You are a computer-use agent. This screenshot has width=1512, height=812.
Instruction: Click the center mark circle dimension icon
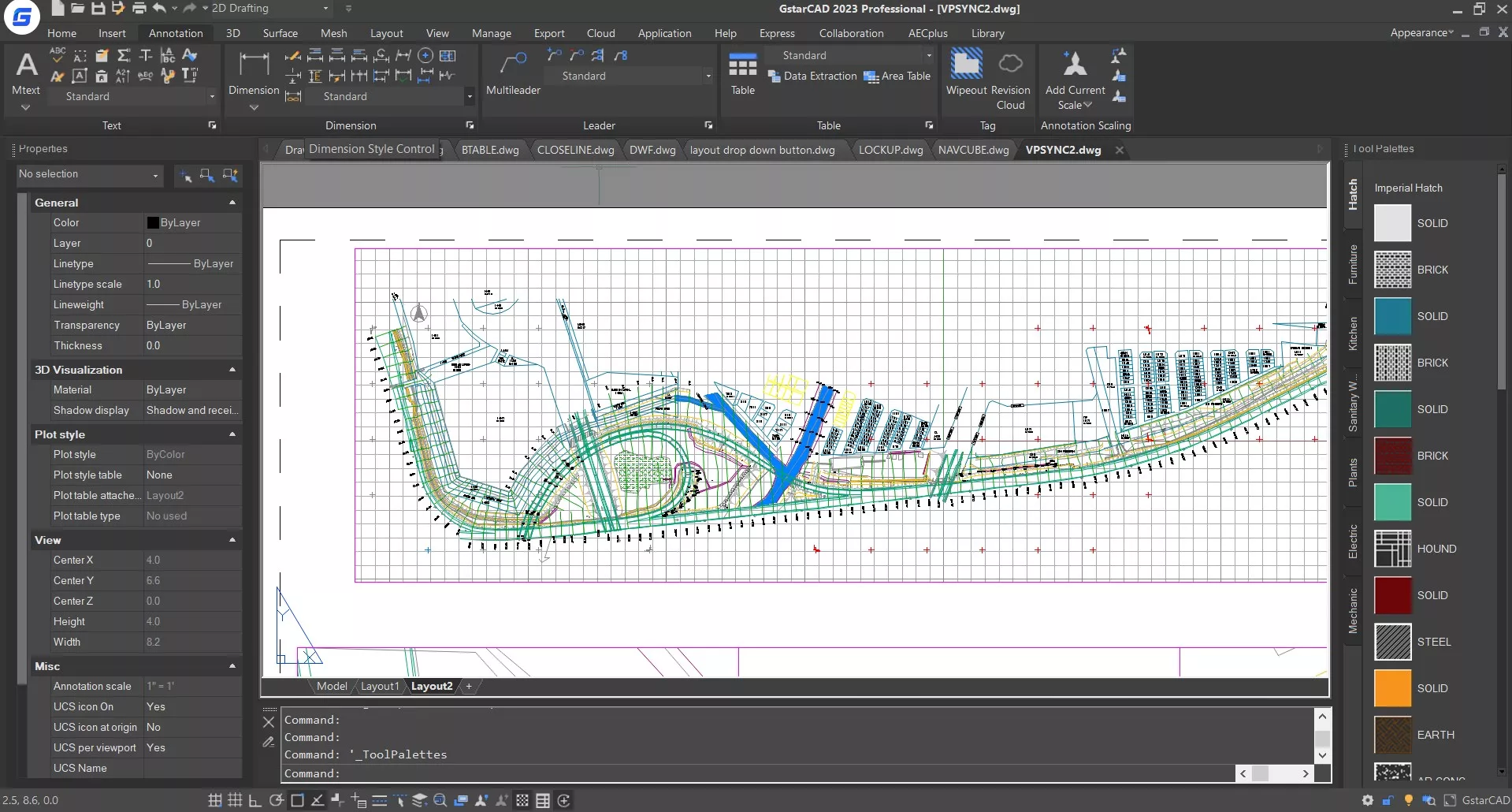(425, 55)
